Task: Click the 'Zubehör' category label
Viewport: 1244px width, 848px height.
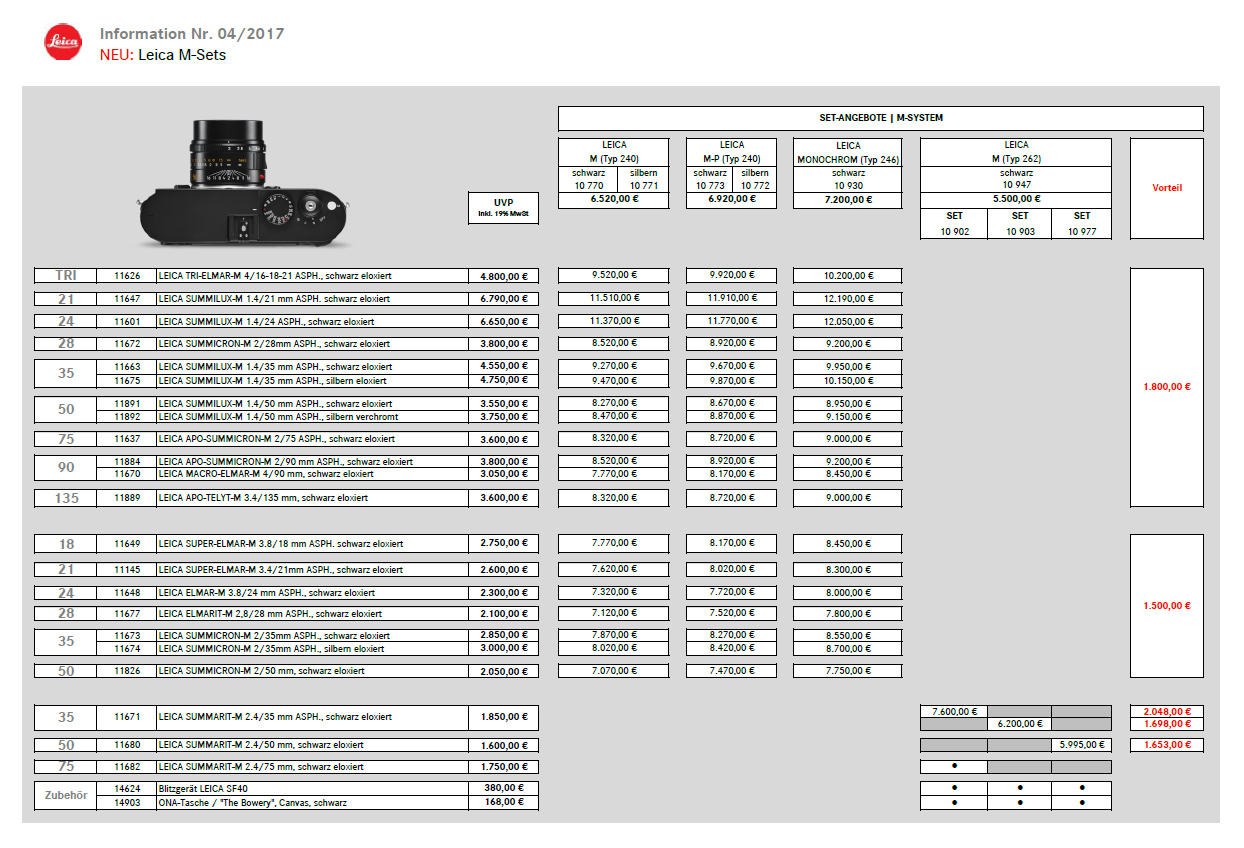Action: click(66, 795)
